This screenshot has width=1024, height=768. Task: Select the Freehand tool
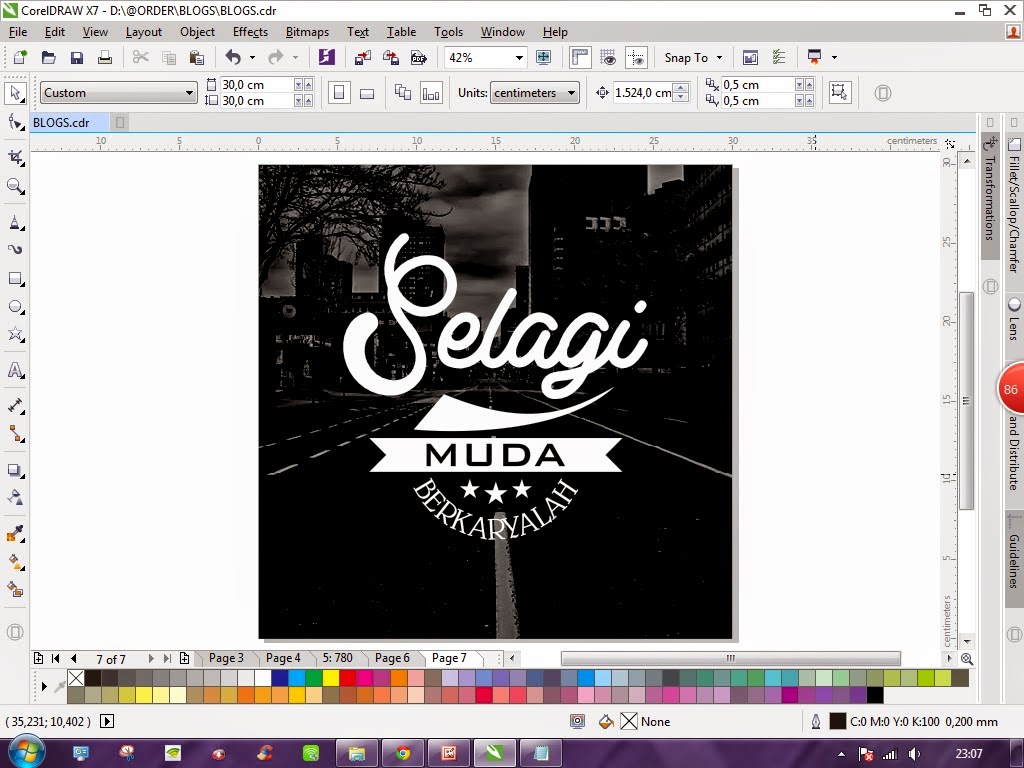point(15,223)
